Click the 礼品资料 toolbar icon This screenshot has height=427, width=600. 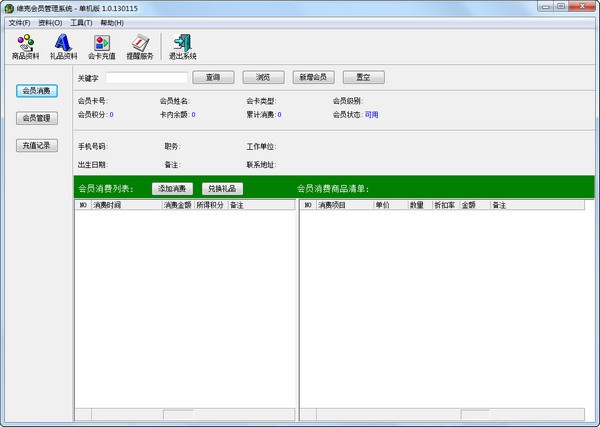63,45
